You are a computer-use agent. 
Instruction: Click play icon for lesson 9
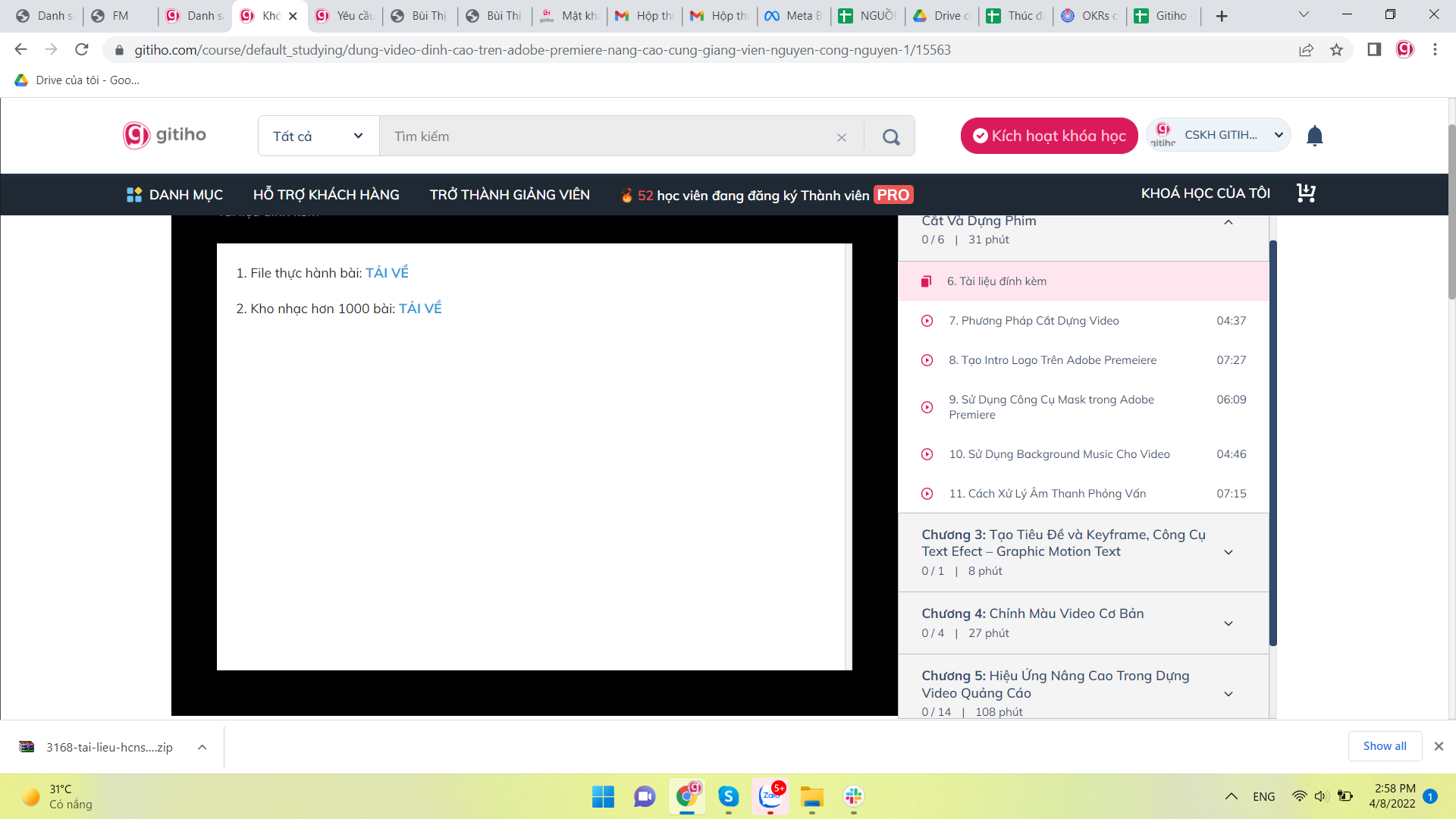(927, 407)
